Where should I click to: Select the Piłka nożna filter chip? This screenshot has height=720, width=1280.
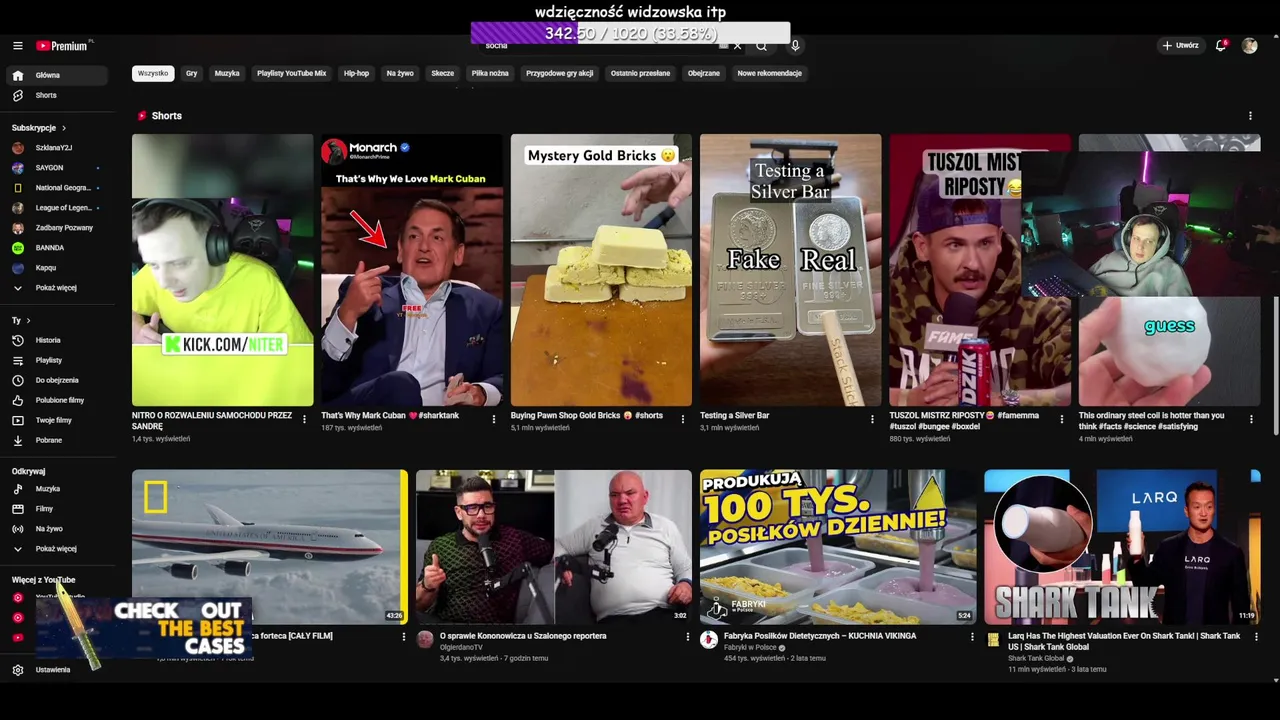(490, 73)
